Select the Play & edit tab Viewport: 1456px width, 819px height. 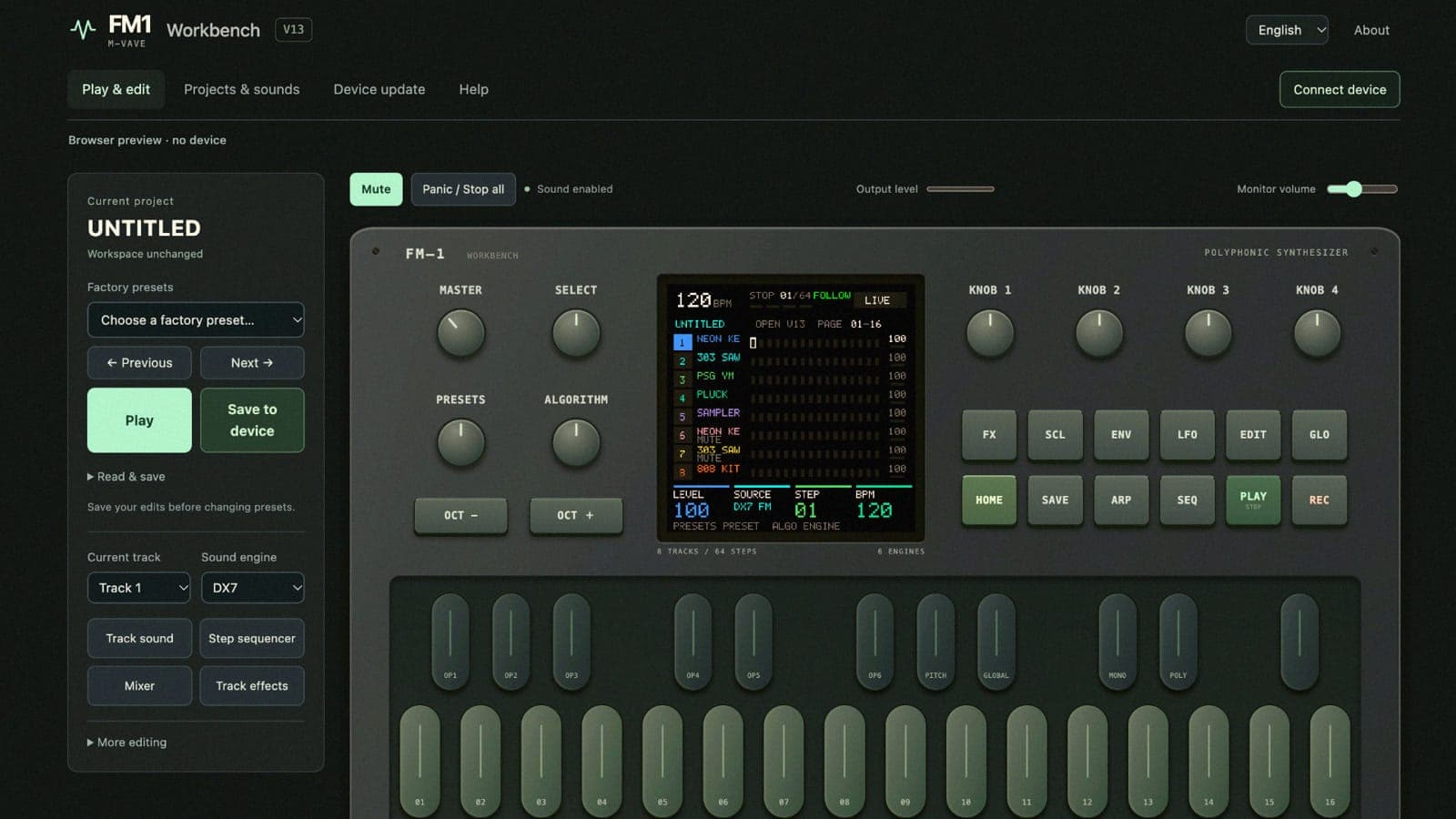point(116,89)
